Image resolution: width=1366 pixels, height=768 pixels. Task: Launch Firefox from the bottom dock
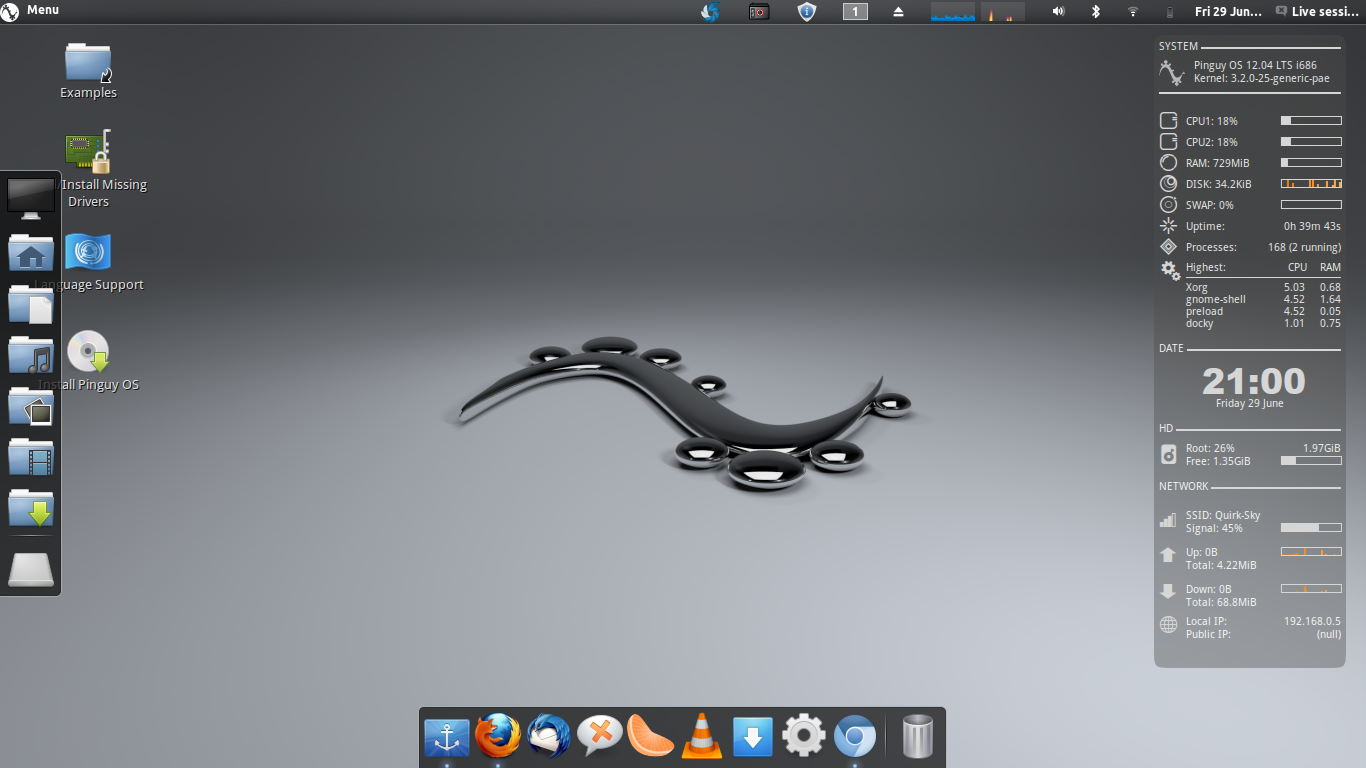point(498,737)
